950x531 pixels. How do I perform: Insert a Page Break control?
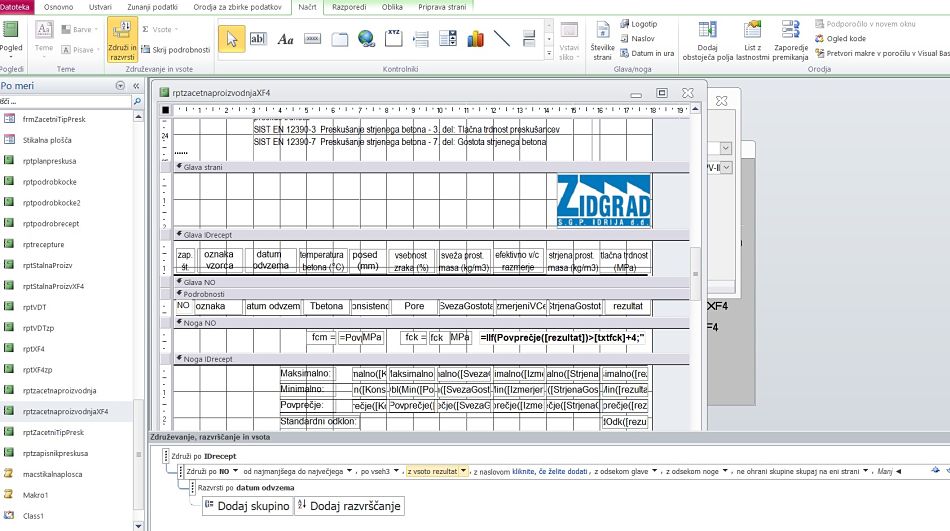point(421,39)
